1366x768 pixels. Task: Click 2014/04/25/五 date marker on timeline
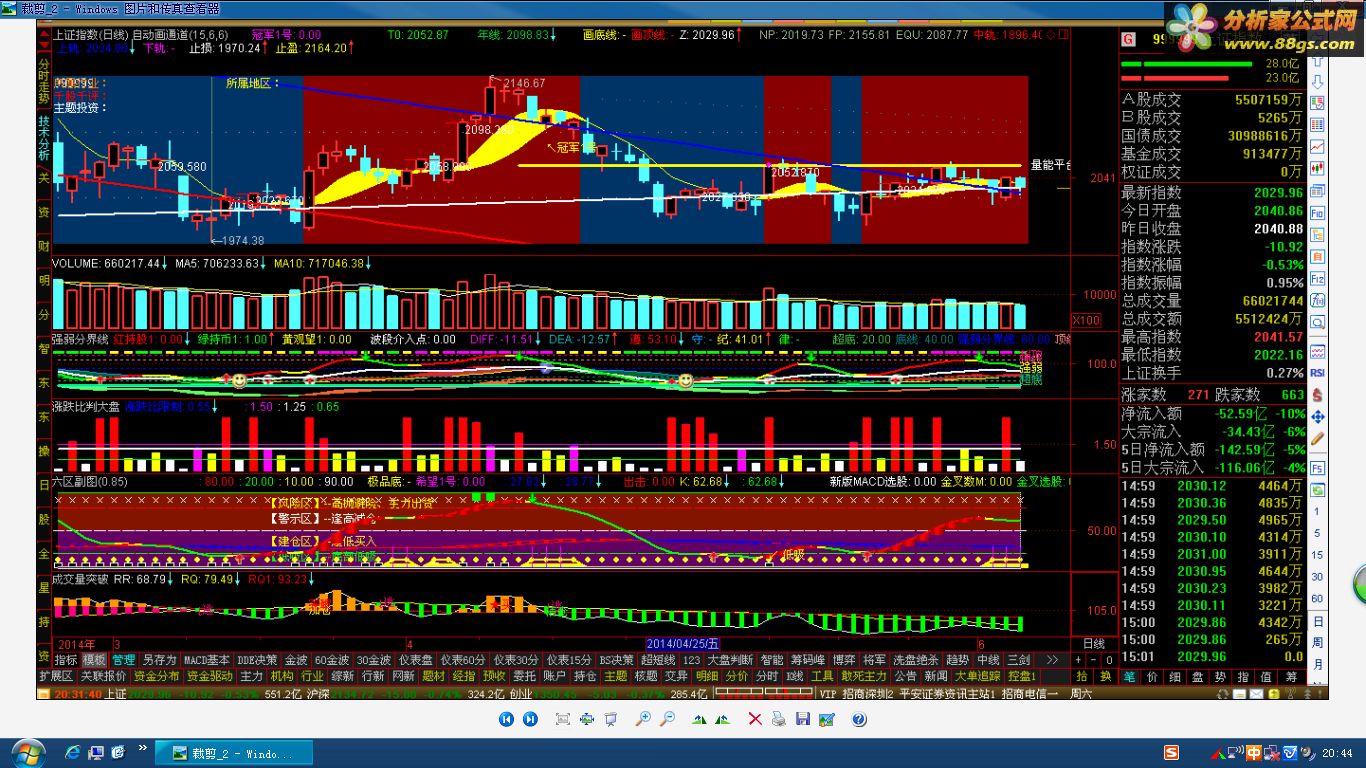click(x=683, y=643)
